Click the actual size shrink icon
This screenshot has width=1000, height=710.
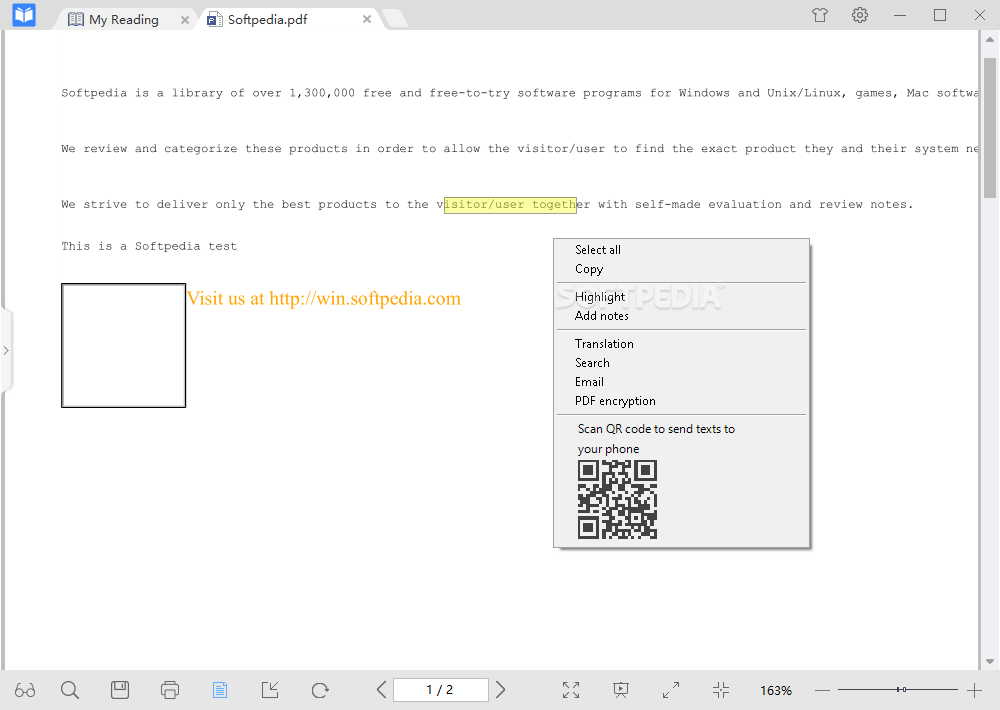tap(721, 690)
